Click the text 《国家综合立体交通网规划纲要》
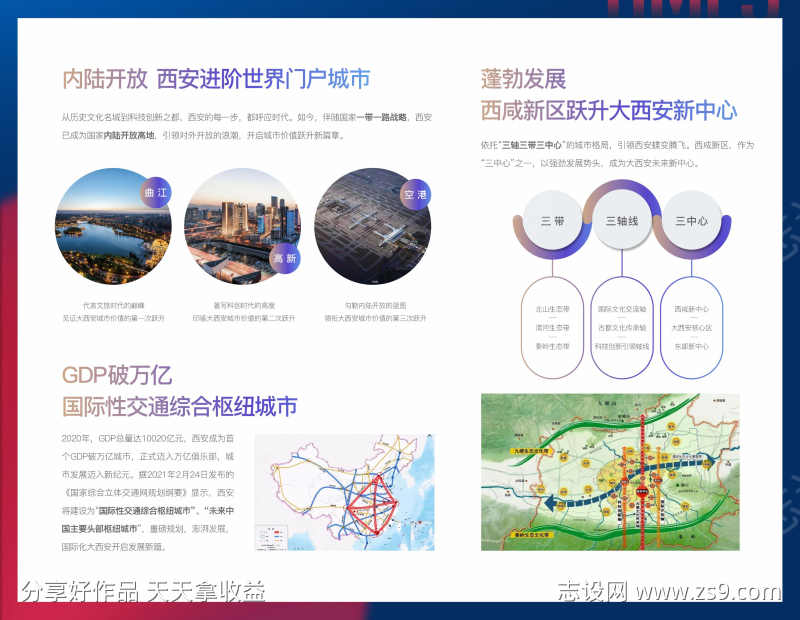 click(x=125, y=493)
